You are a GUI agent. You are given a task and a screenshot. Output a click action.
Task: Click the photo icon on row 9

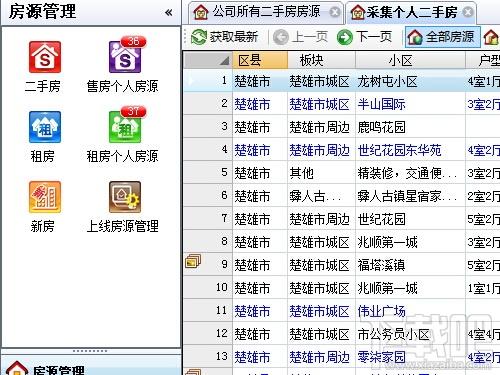tap(193, 261)
